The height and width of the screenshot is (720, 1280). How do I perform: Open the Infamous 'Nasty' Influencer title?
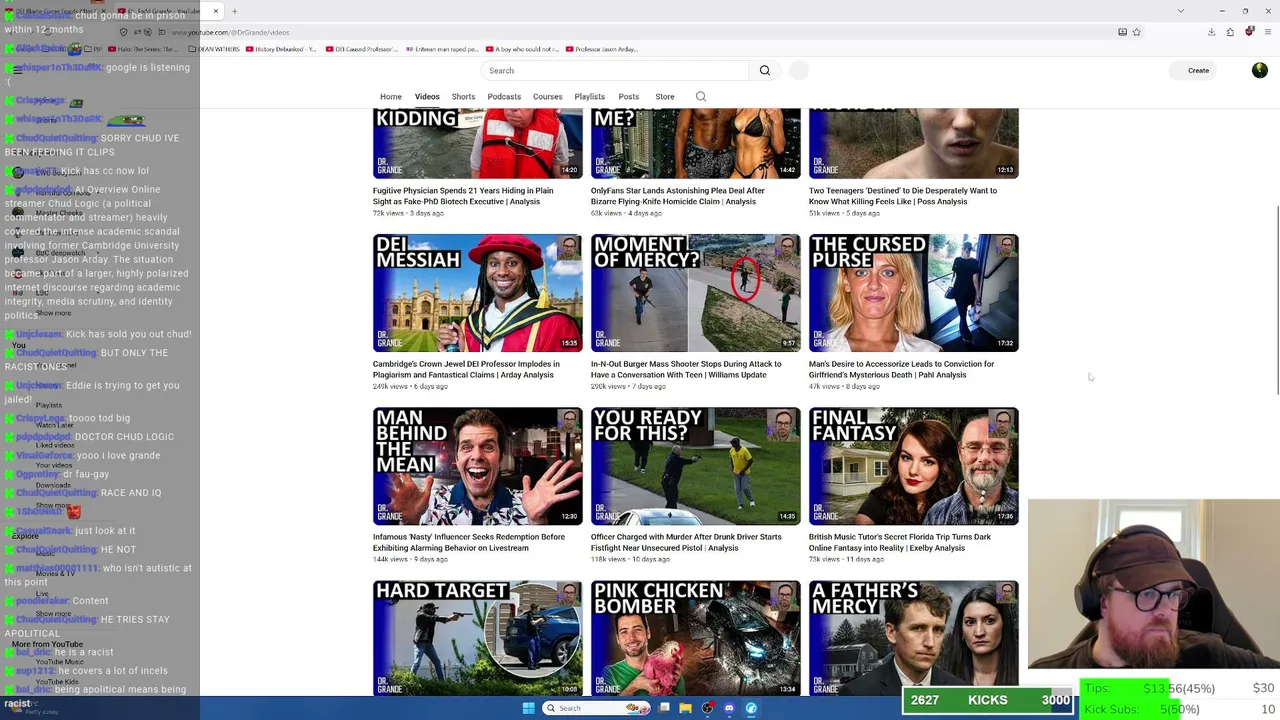[469, 542]
